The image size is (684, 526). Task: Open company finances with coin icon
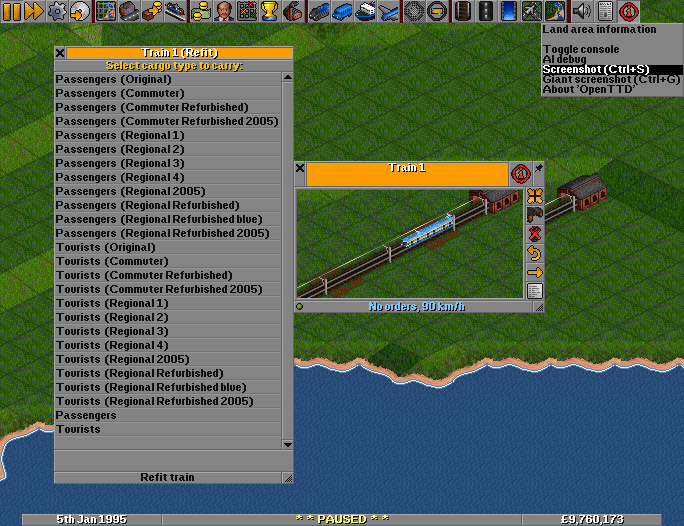201,11
